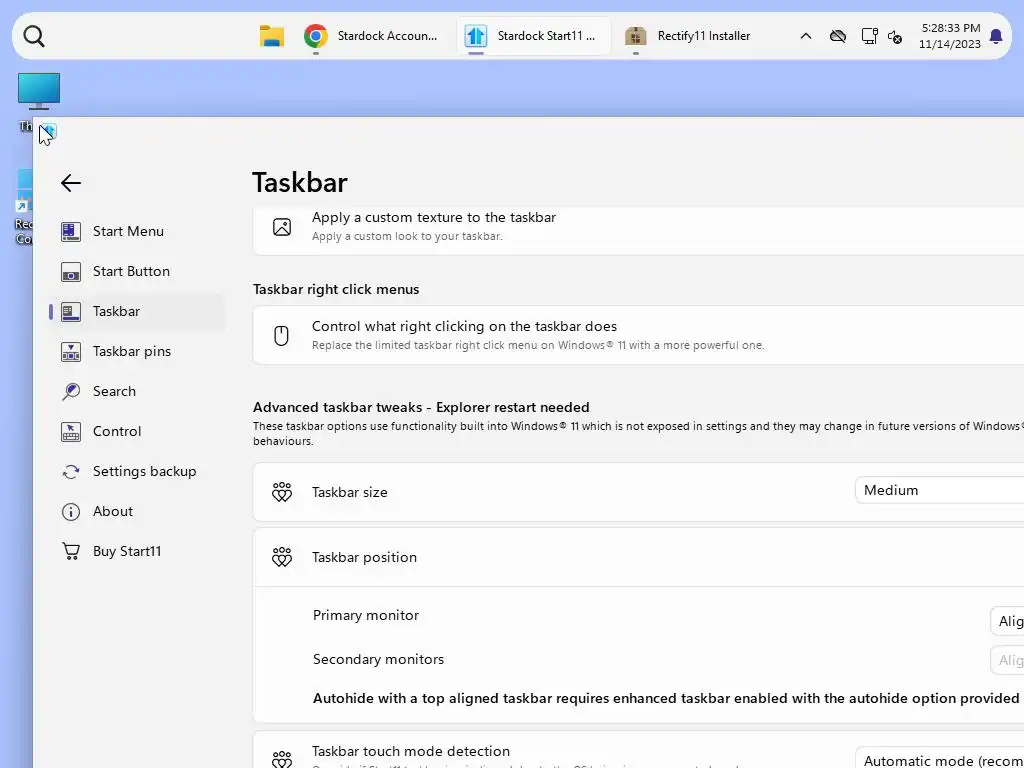Screen dimensions: 1024x768
Task: Click the Taskbar right click menus heading
Action: 336,289
